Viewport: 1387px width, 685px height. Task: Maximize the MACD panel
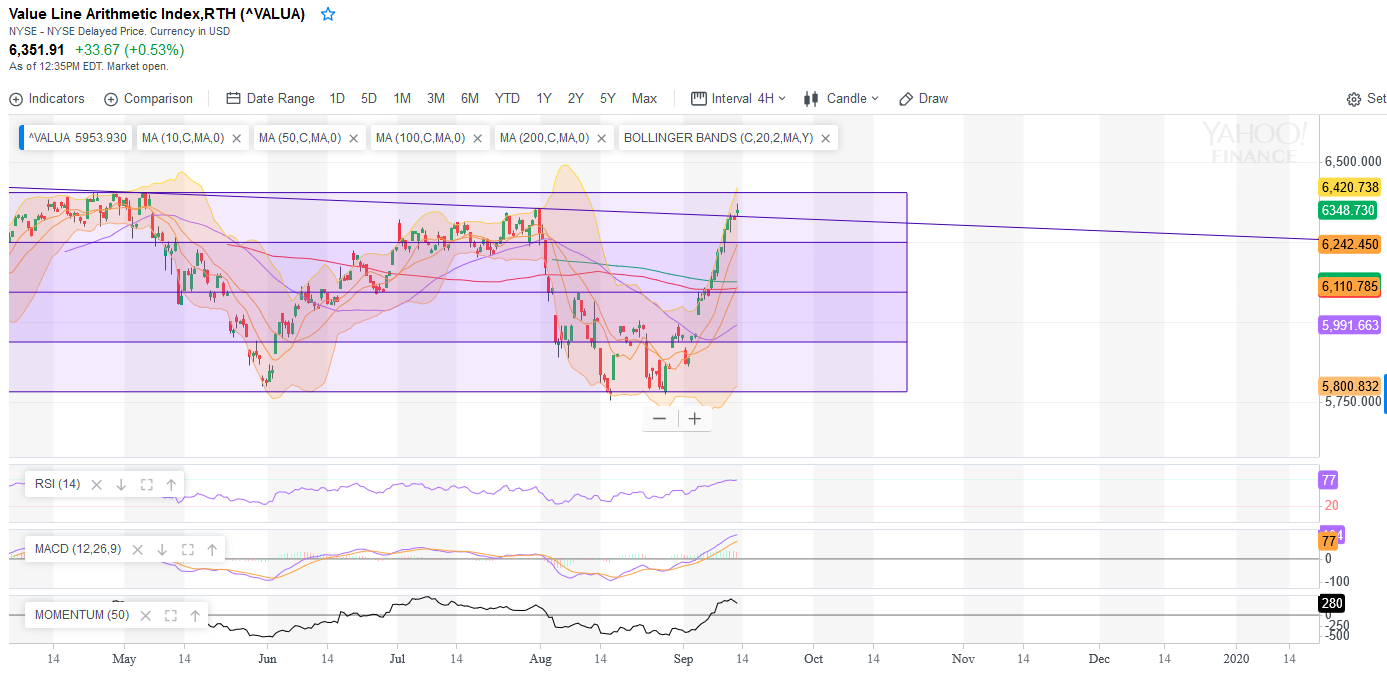tap(187, 549)
